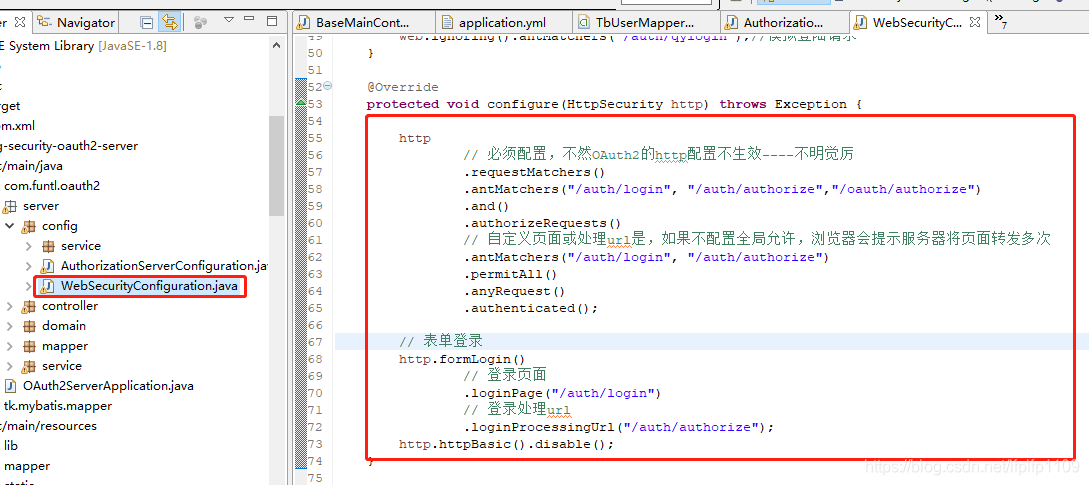The width and height of the screenshot is (1089, 485).
Task: Select the lib folder in the tree
Action: 11,445
